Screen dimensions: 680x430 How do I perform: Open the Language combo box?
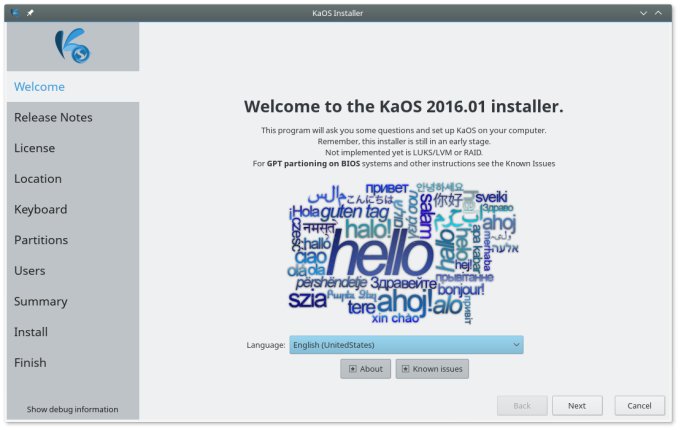coord(406,345)
